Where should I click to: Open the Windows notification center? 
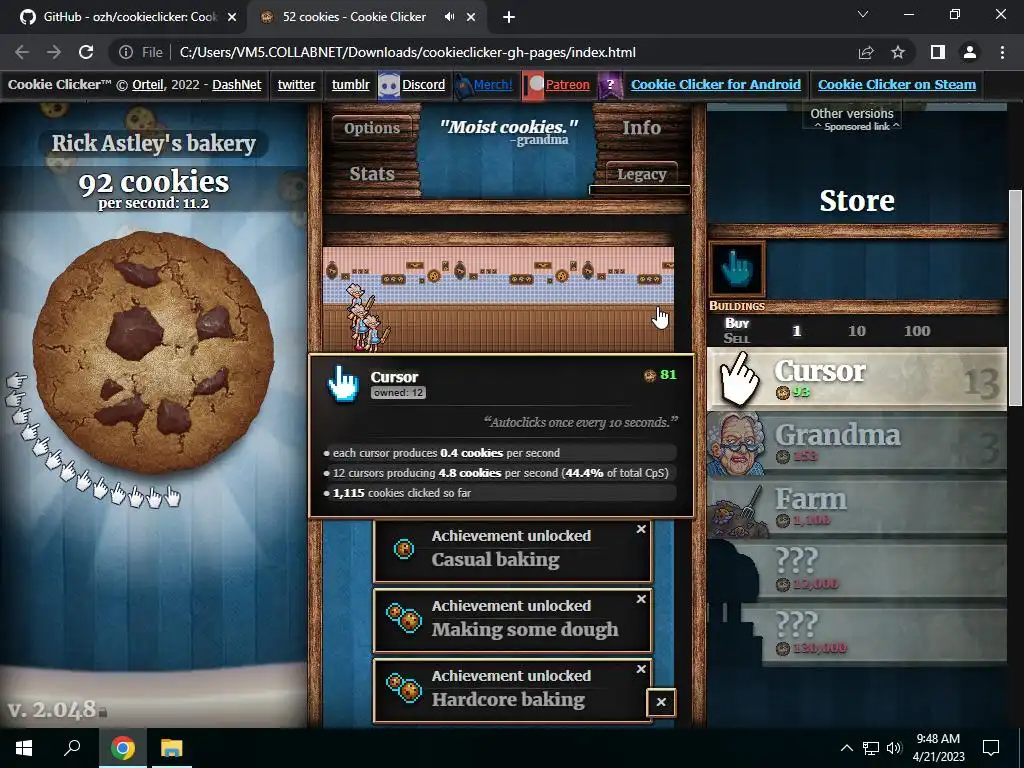[991, 748]
